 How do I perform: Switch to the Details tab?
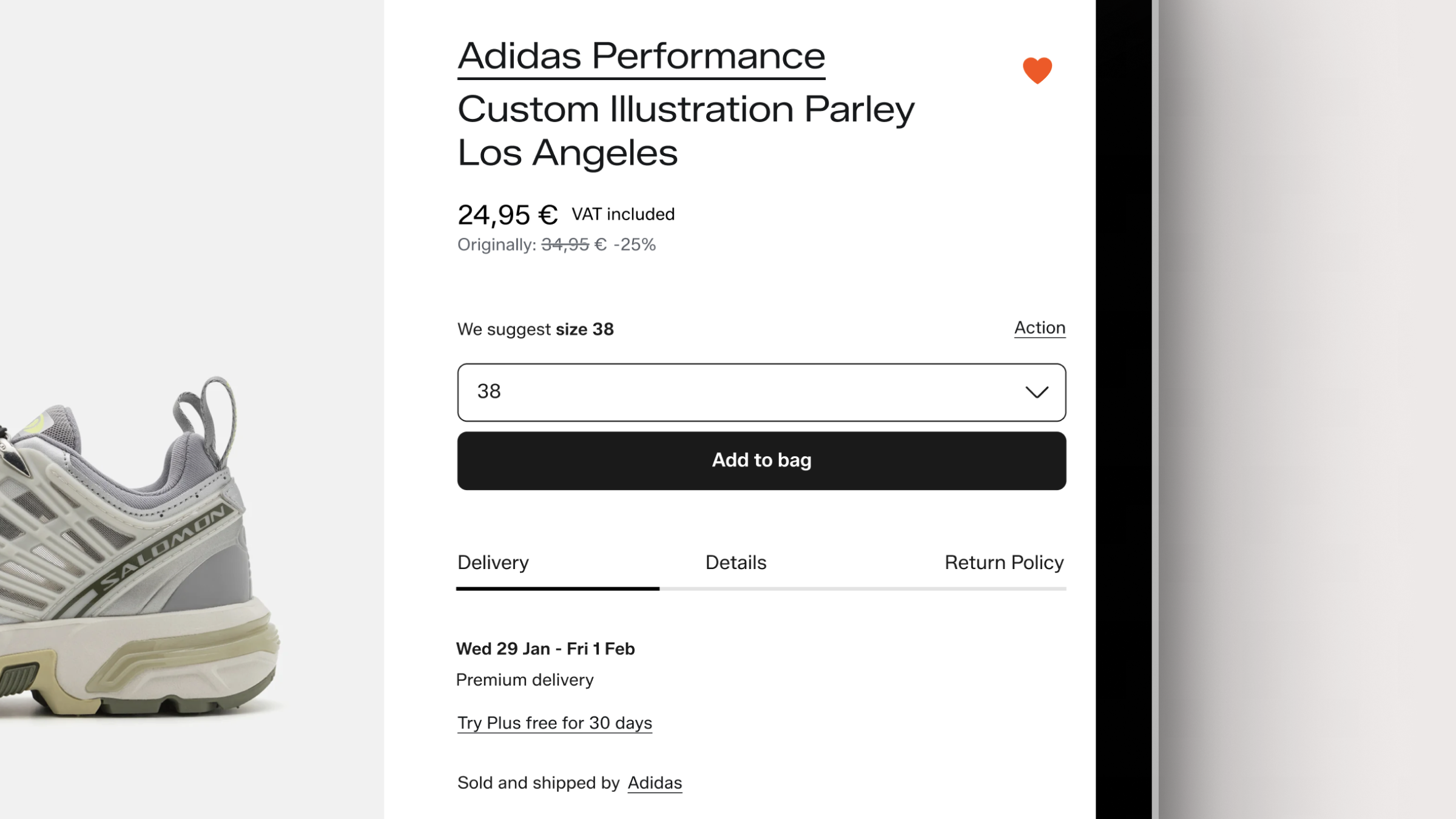coord(735,563)
